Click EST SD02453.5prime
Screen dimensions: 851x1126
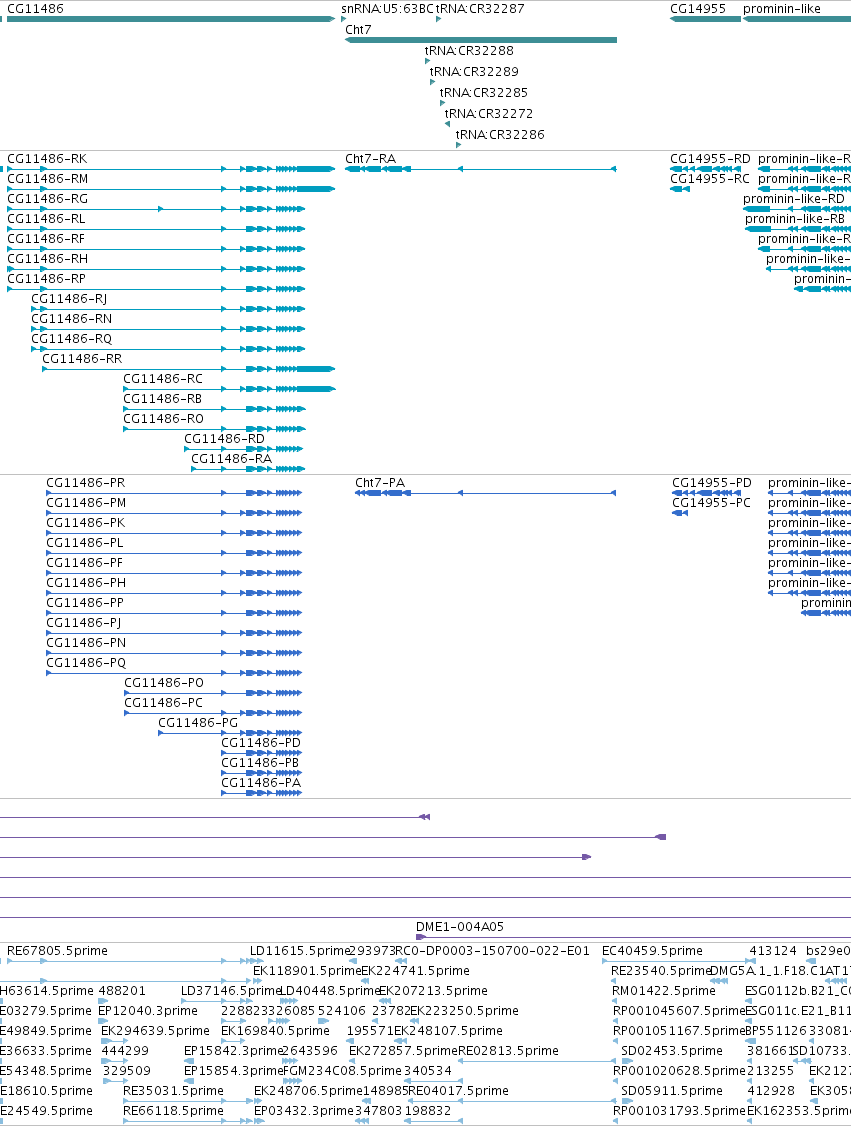point(671,1051)
